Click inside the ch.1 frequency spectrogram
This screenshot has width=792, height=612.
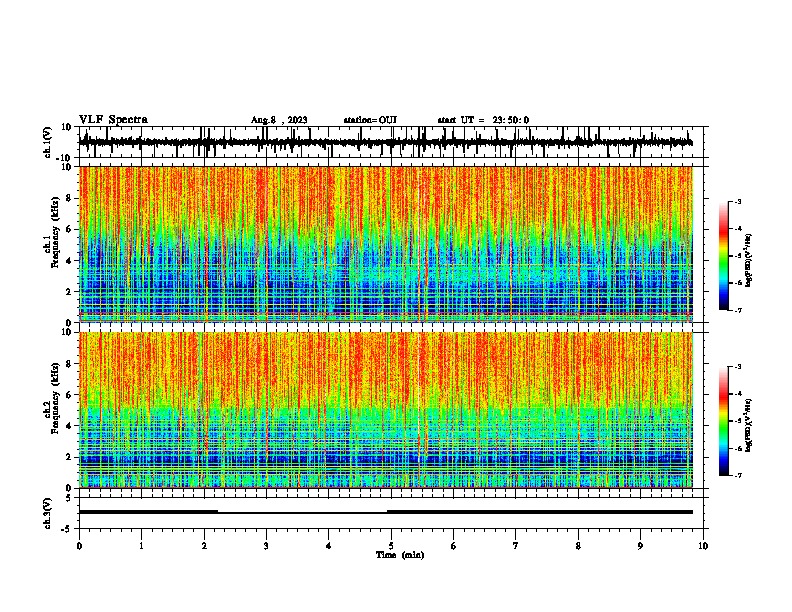point(386,244)
